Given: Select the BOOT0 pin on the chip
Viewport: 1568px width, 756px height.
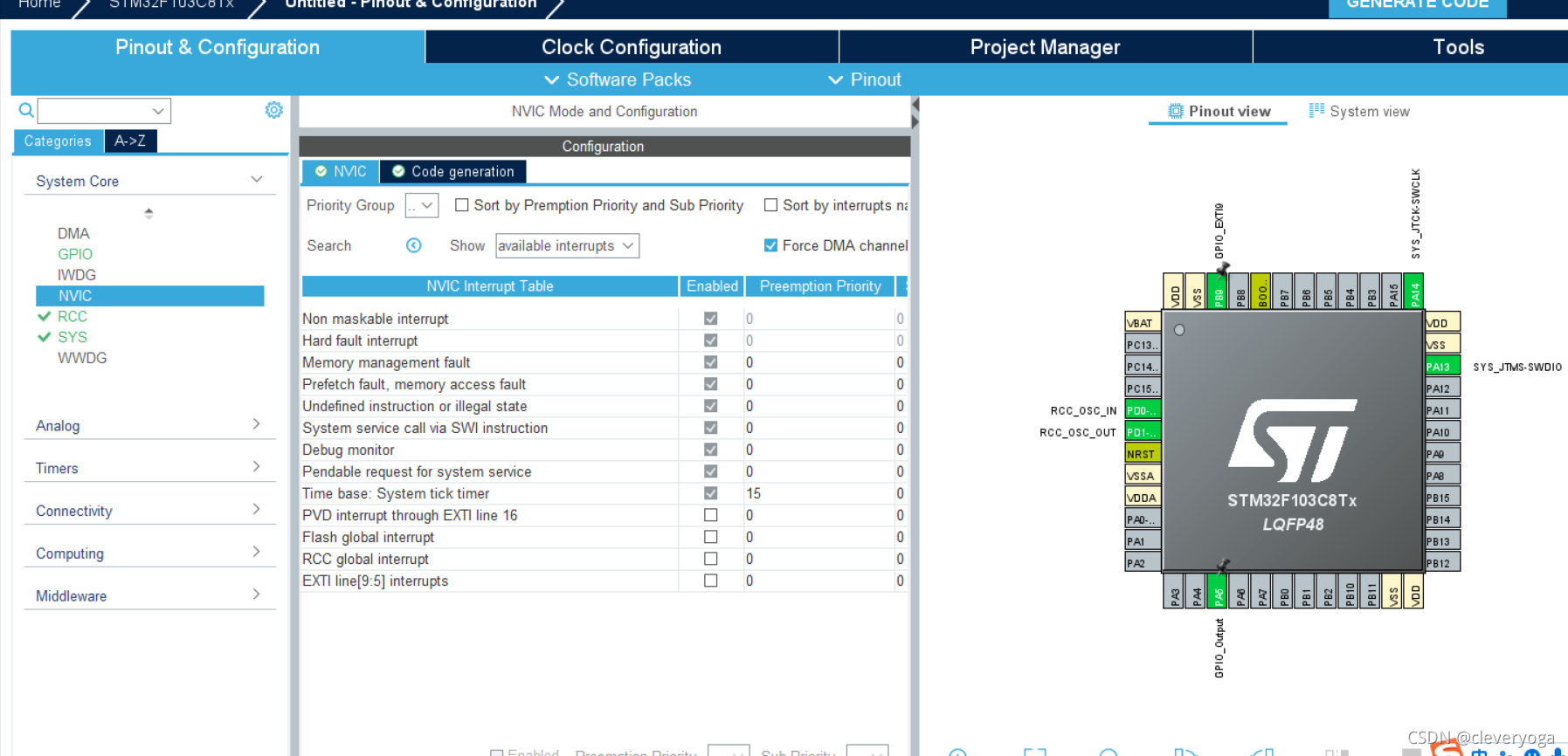Looking at the screenshot, I should (x=1261, y=291).
